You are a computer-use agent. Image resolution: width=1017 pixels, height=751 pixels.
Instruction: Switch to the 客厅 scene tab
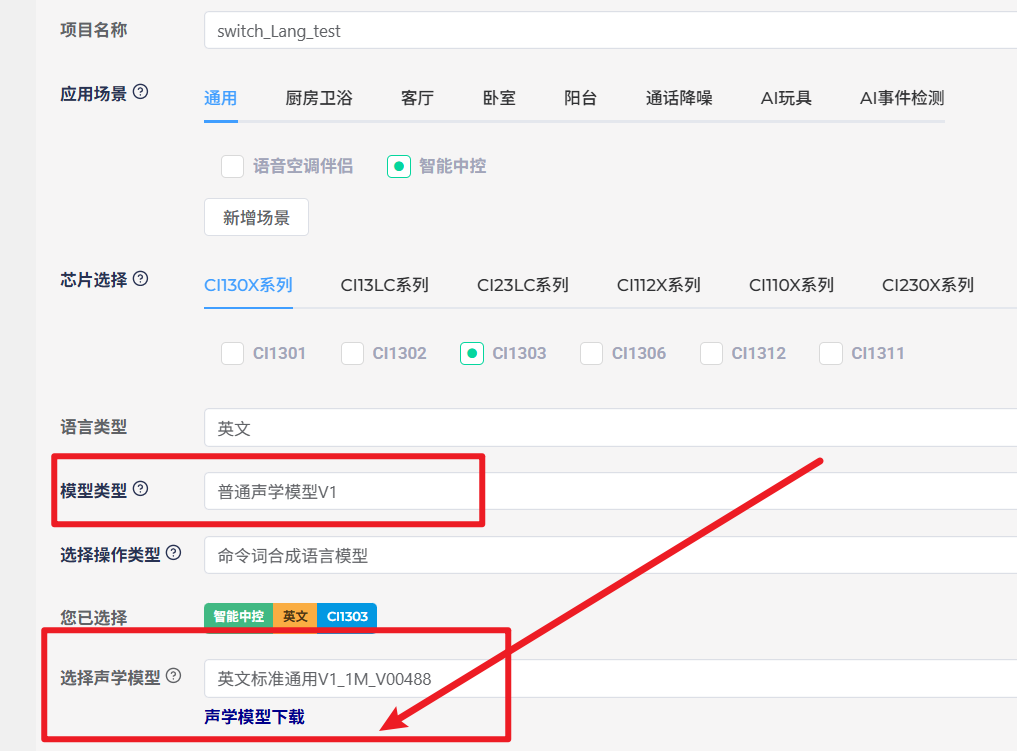417,98
